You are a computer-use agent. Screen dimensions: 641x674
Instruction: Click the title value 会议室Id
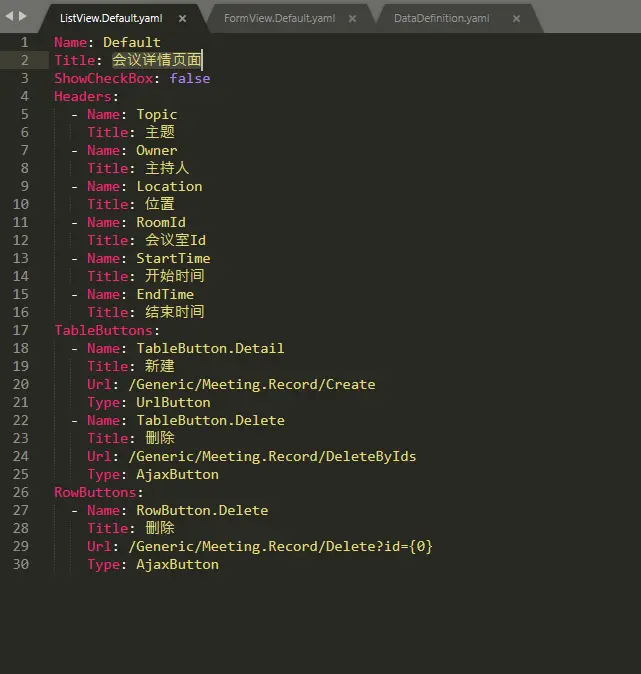coord(175,240)
